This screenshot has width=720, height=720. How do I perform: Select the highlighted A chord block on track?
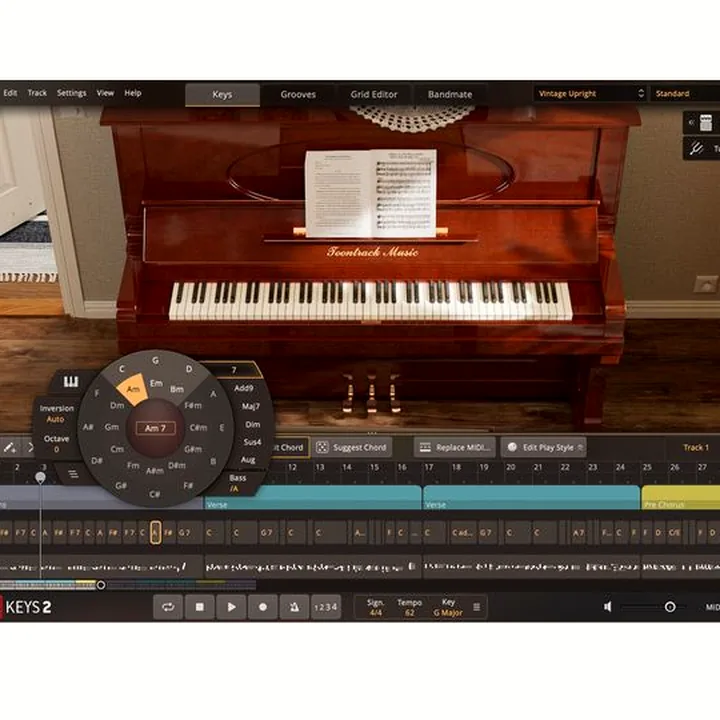point(156,533)
